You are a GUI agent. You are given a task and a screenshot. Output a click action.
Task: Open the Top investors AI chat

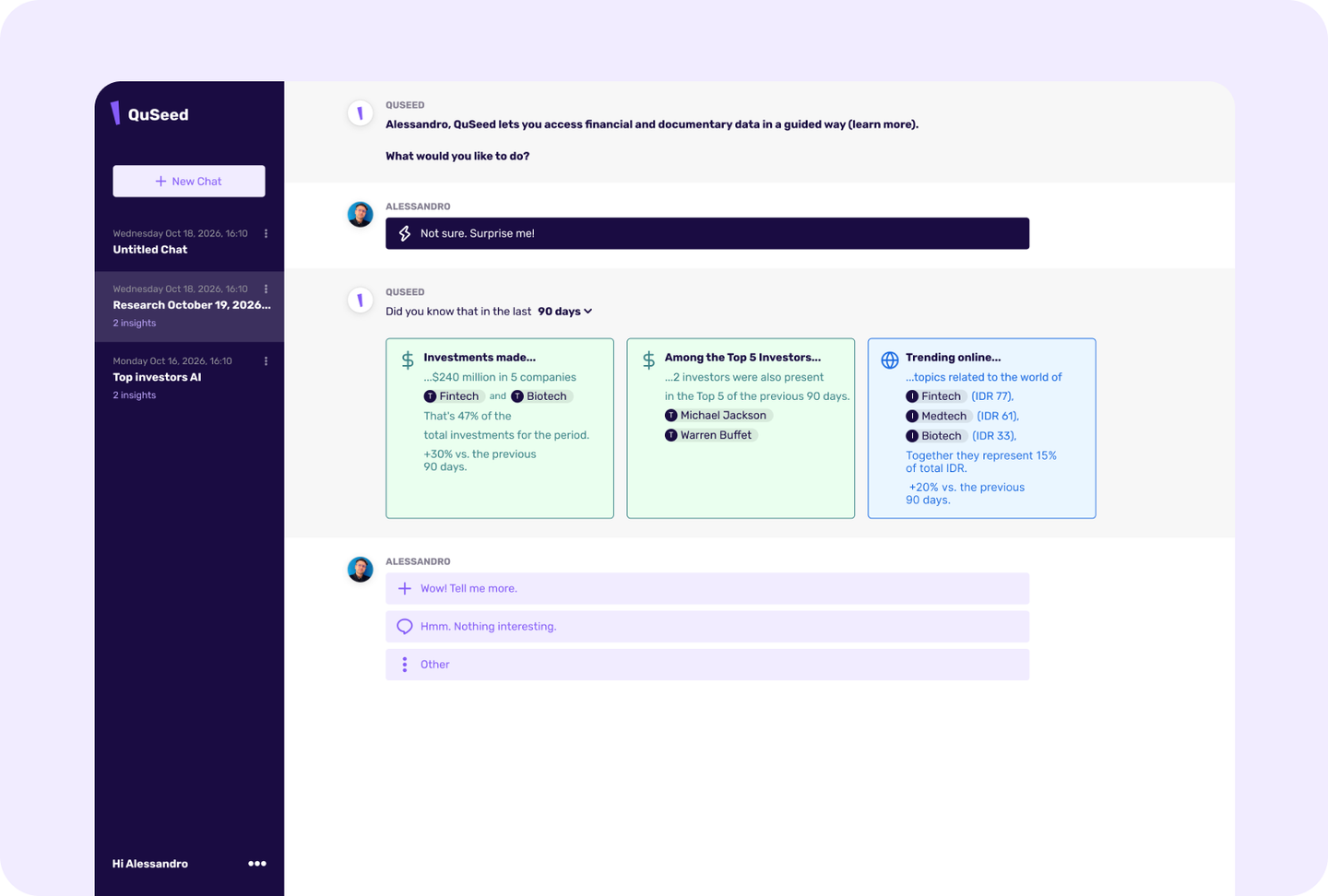coord(189,378)
